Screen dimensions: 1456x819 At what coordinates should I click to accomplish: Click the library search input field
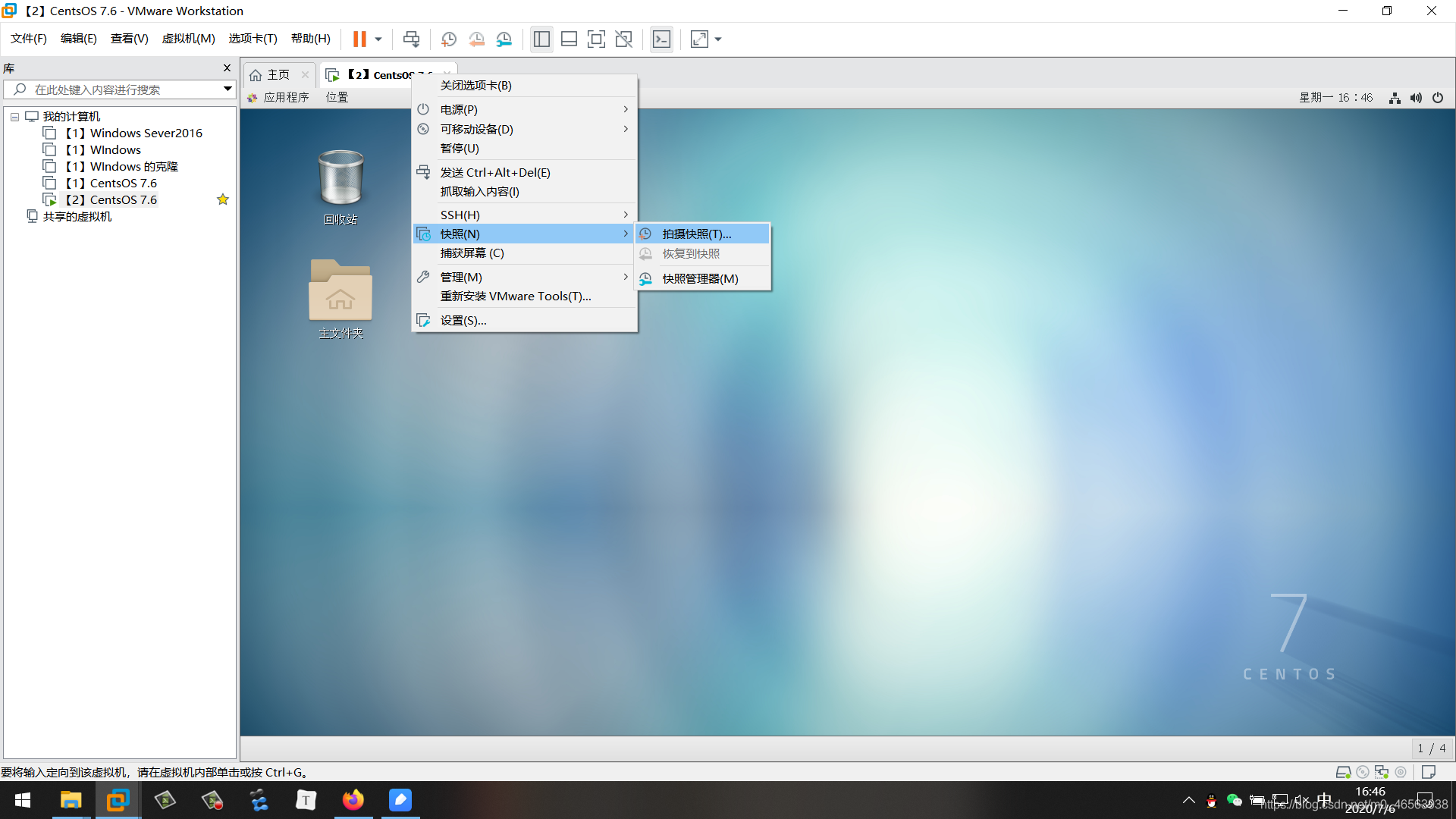point(114,89)
